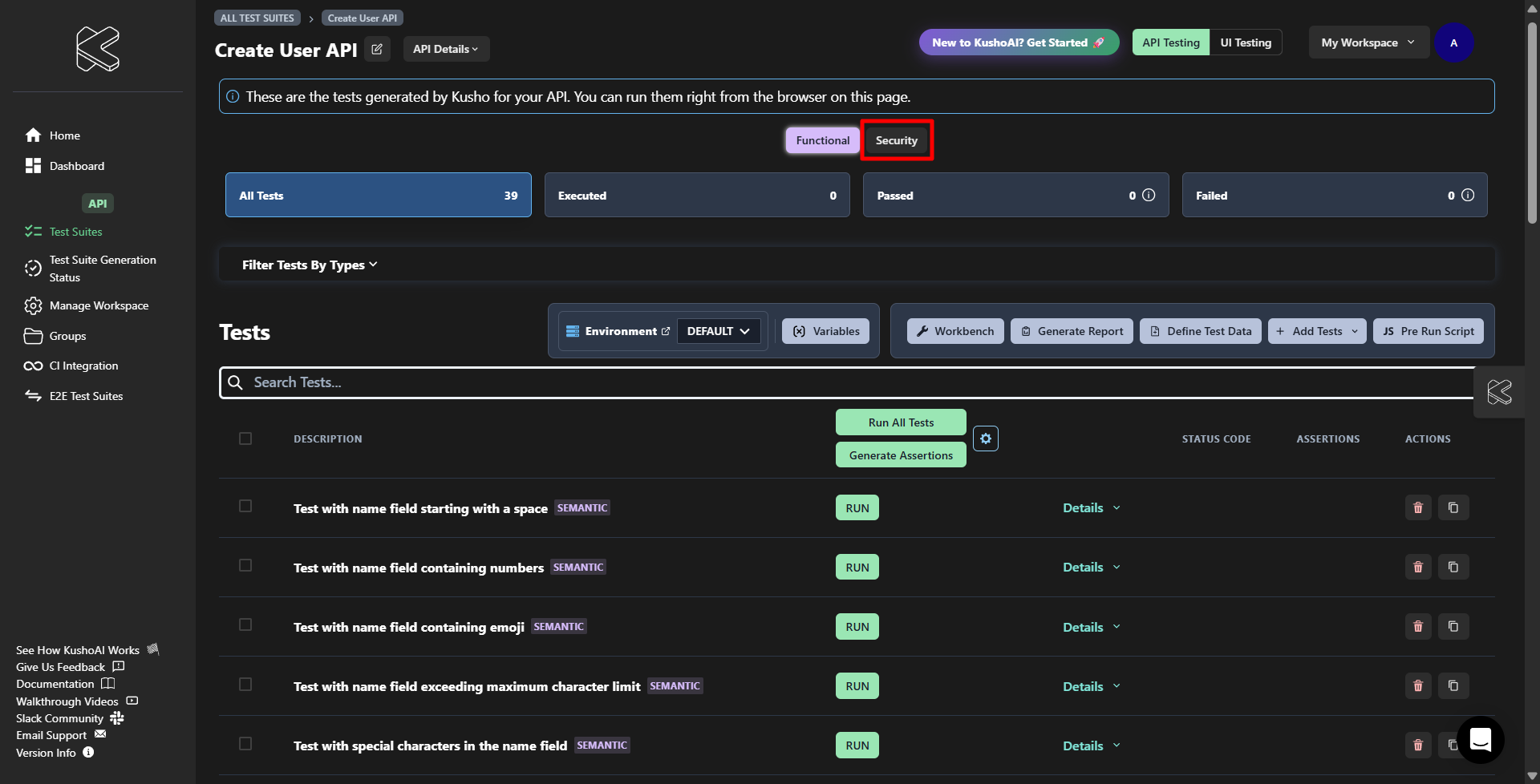Open the DEFAULT environment dropdown
The height and width of the screenshot is (784, 1540).
click(718, 331)
